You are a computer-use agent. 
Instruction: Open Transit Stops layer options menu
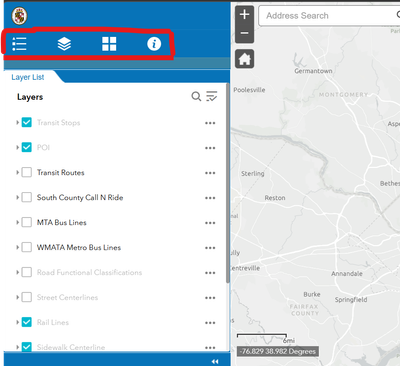point(210,123)
